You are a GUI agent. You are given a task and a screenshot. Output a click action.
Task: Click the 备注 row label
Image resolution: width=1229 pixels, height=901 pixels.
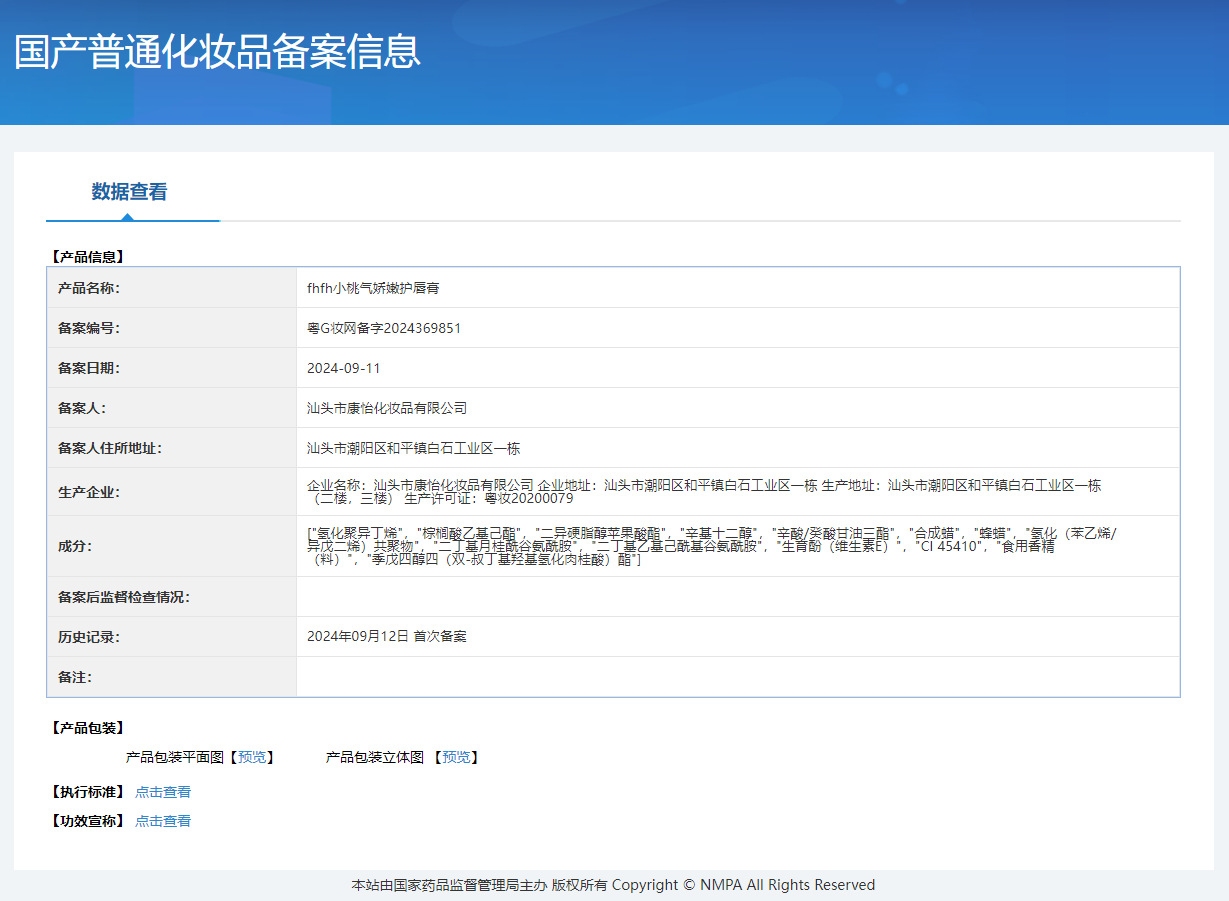click(75, 677)
